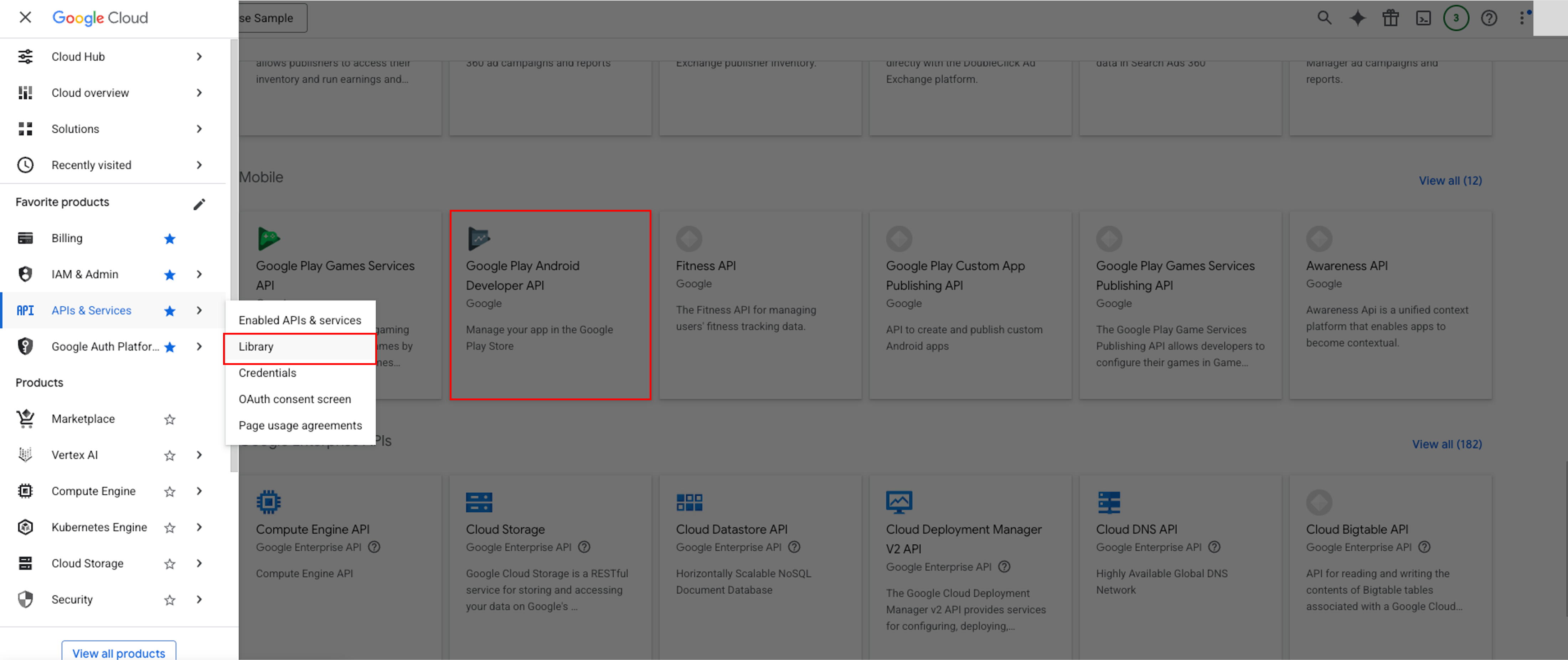Open the Awareness API card
This screenshot has height=660, width=1568.
(1390, 305)
